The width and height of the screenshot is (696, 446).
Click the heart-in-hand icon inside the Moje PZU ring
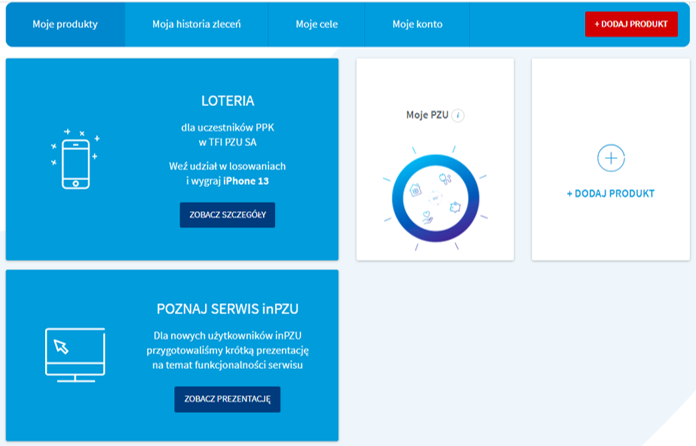point(427,217)
